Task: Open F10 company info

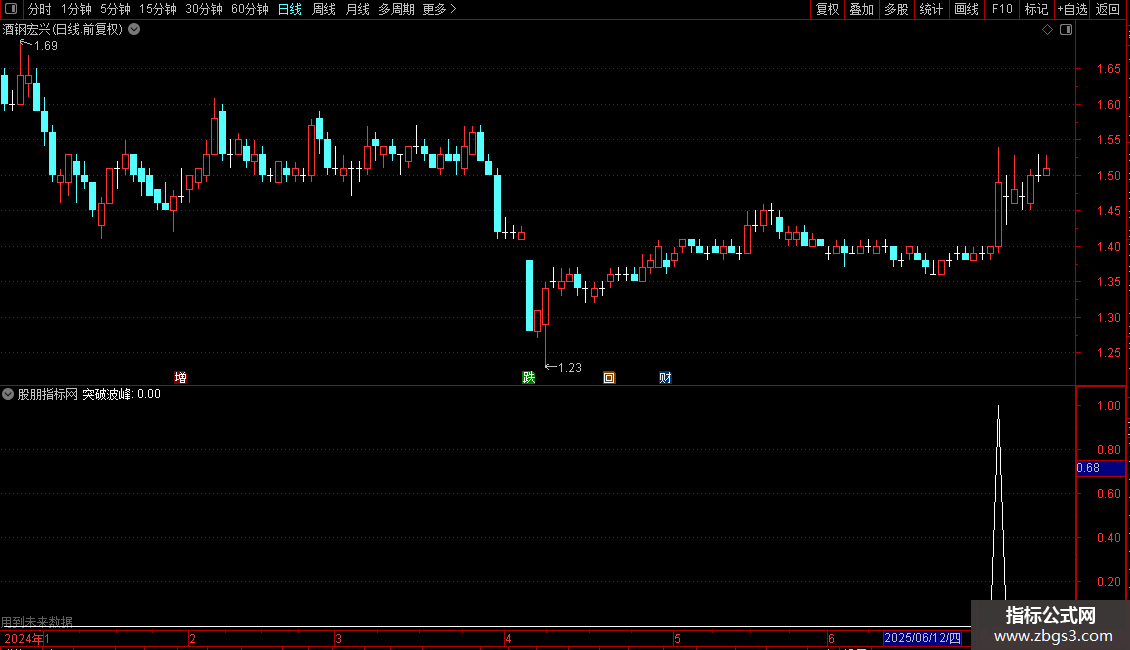Action: tap(1002, 9)
